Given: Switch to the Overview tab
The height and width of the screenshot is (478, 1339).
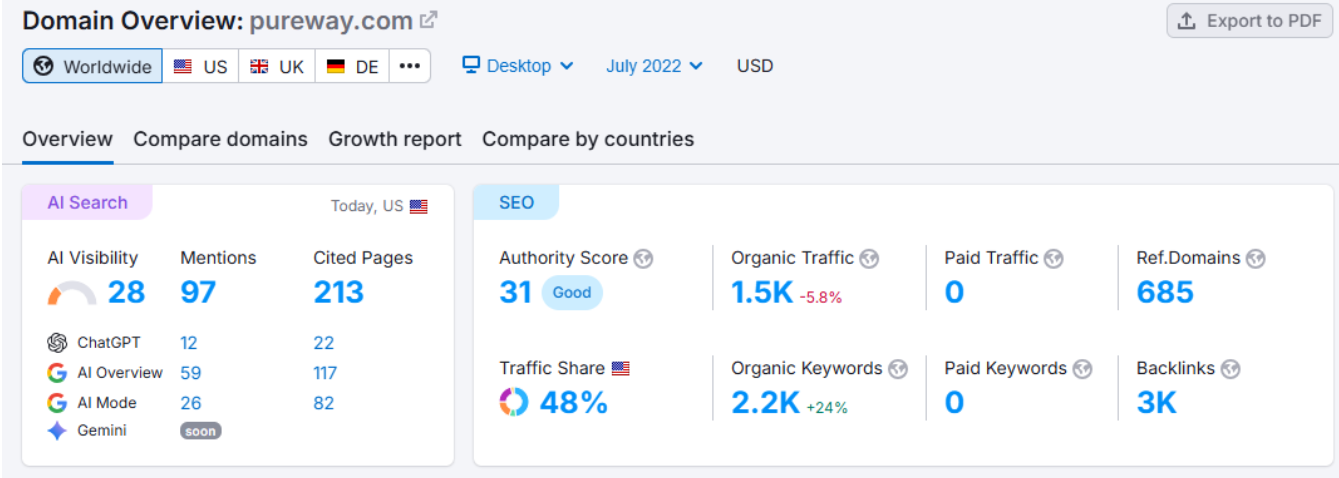Looking at the screenshot, I should 68,139.
